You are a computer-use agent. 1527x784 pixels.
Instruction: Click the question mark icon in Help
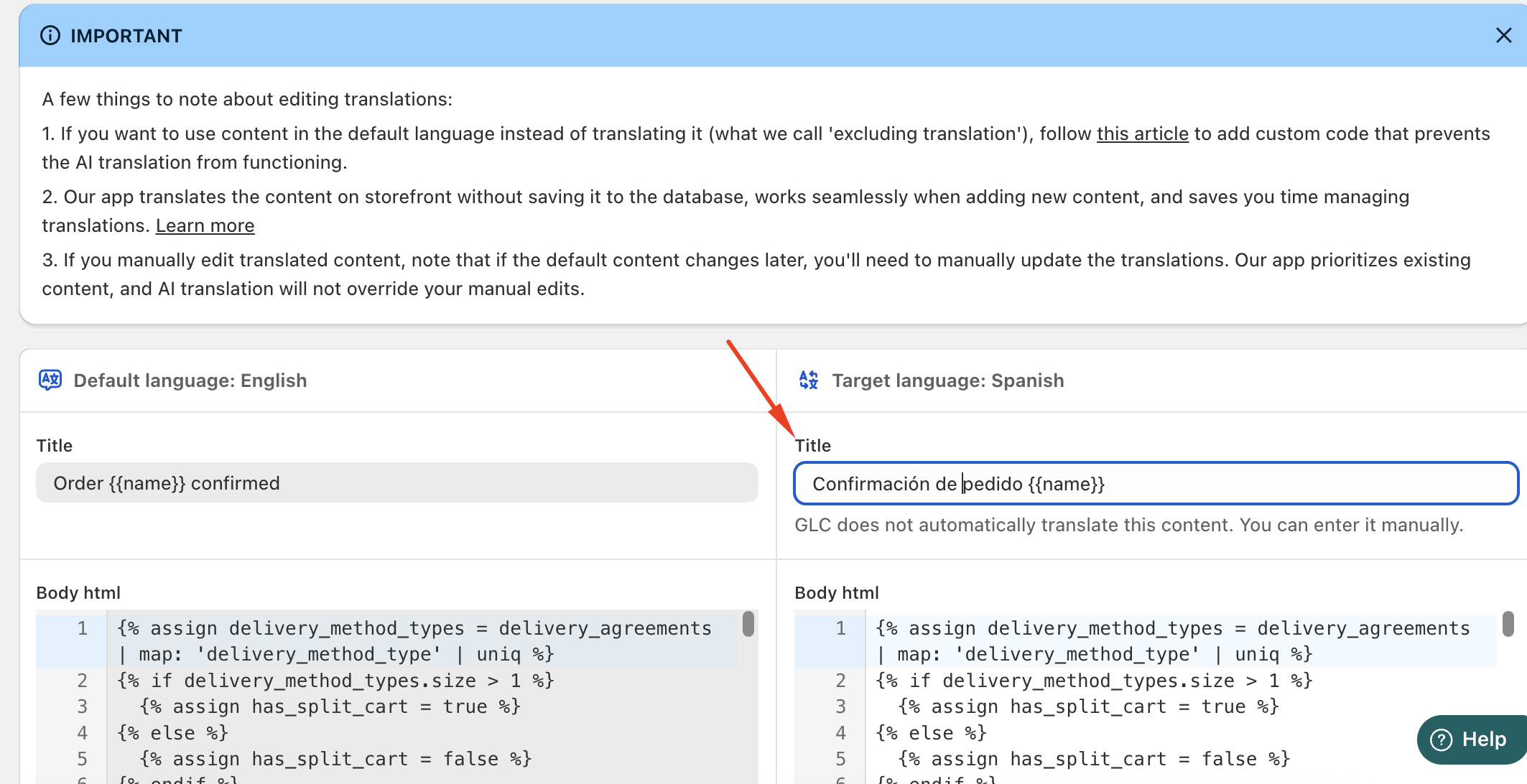click(1441, 739)
